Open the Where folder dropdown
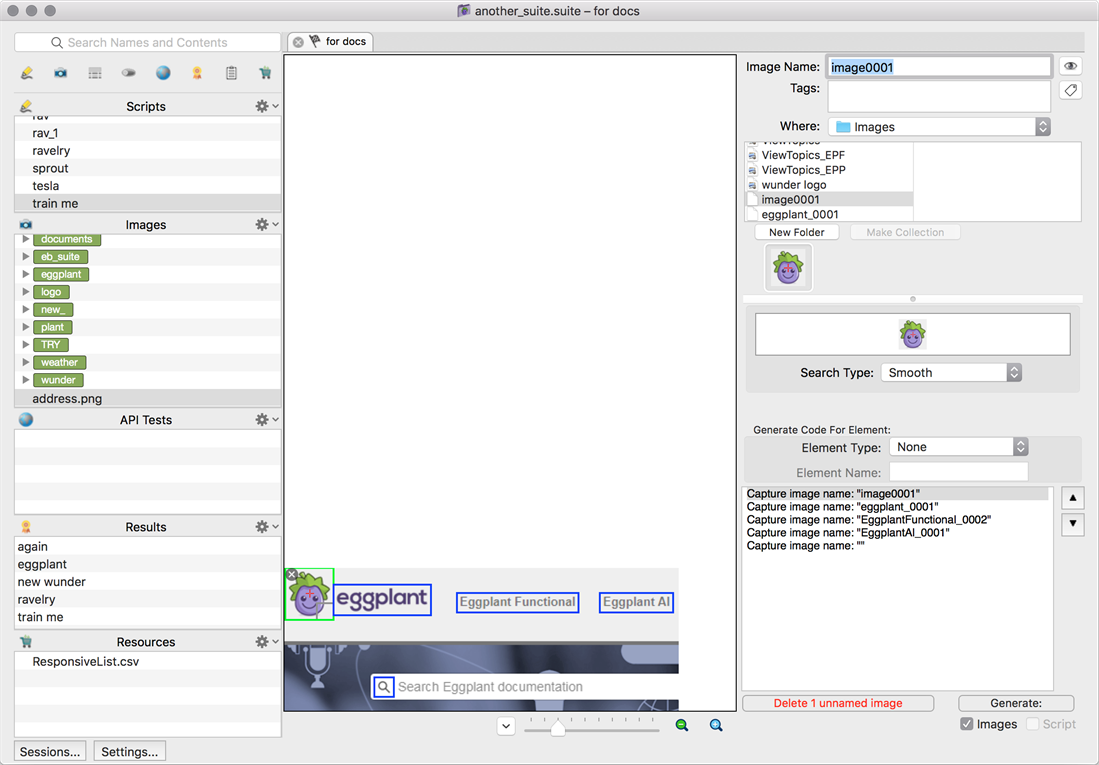Viewport: 1099px width, 765px height. pyautogui.click(x=939, y=127)
